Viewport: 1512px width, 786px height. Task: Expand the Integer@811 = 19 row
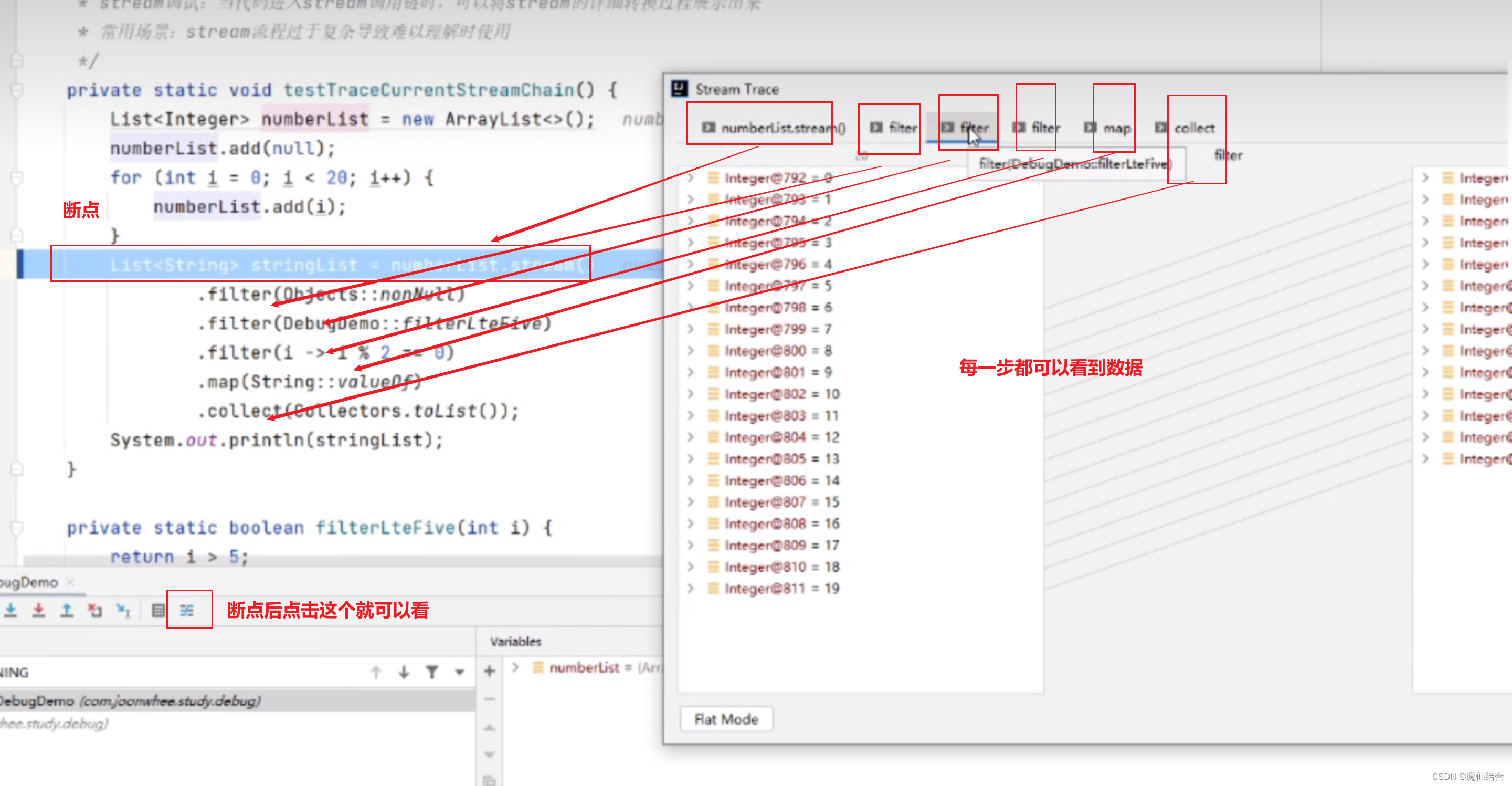[x=691, y=588]
